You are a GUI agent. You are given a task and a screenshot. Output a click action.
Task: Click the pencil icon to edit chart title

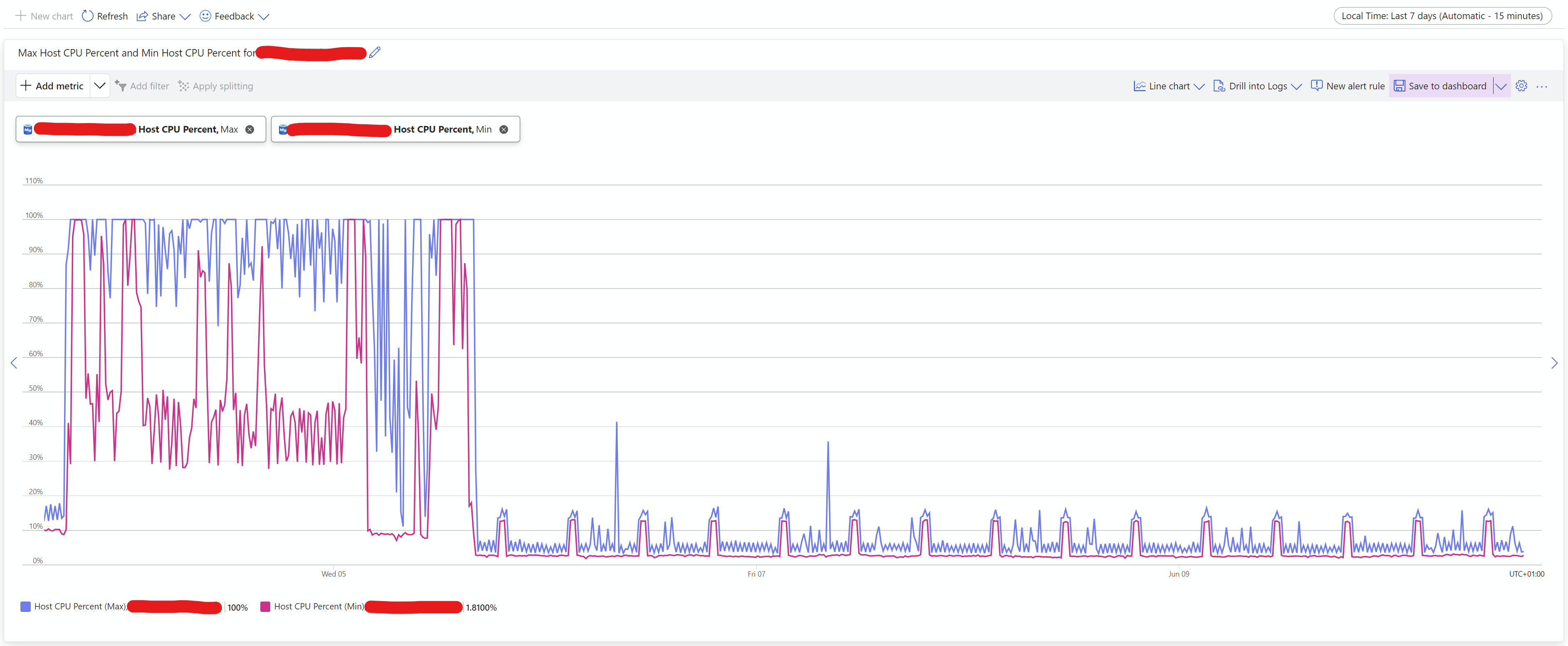click(x=375, y=52)
